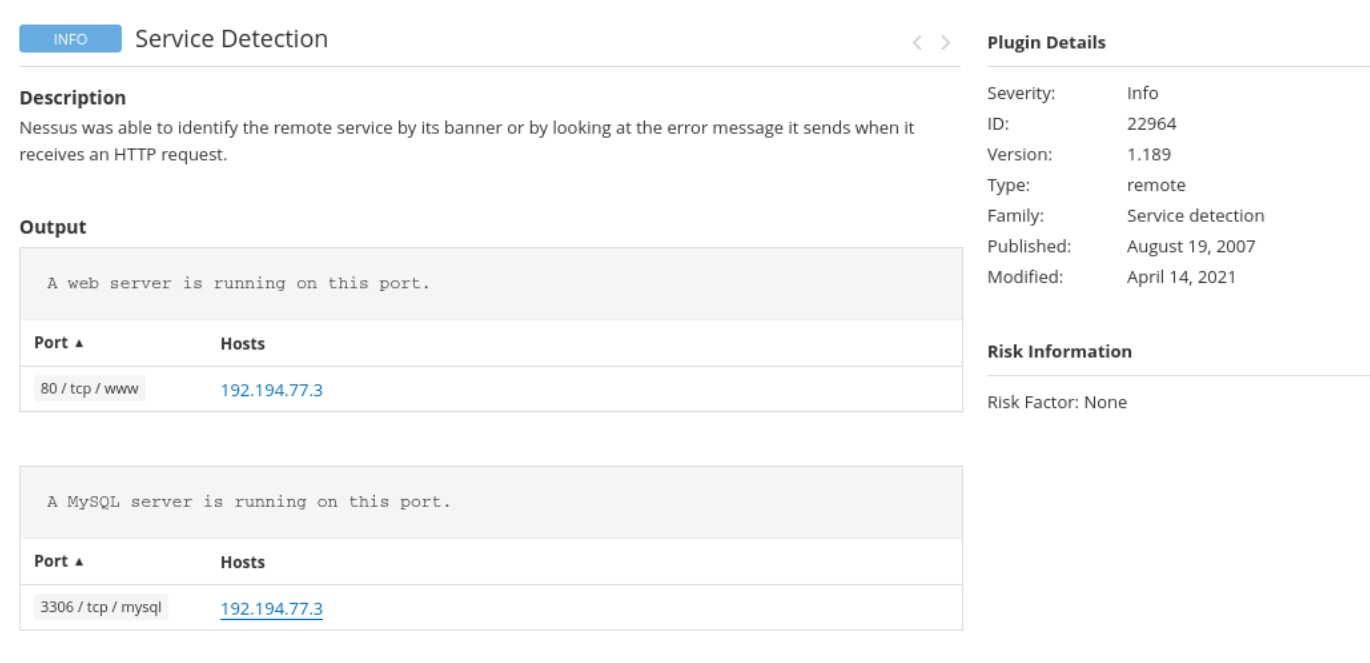Go to previous plugin using left chevron
This screenshot has width=1370, height=663.
tap(916, 42)
